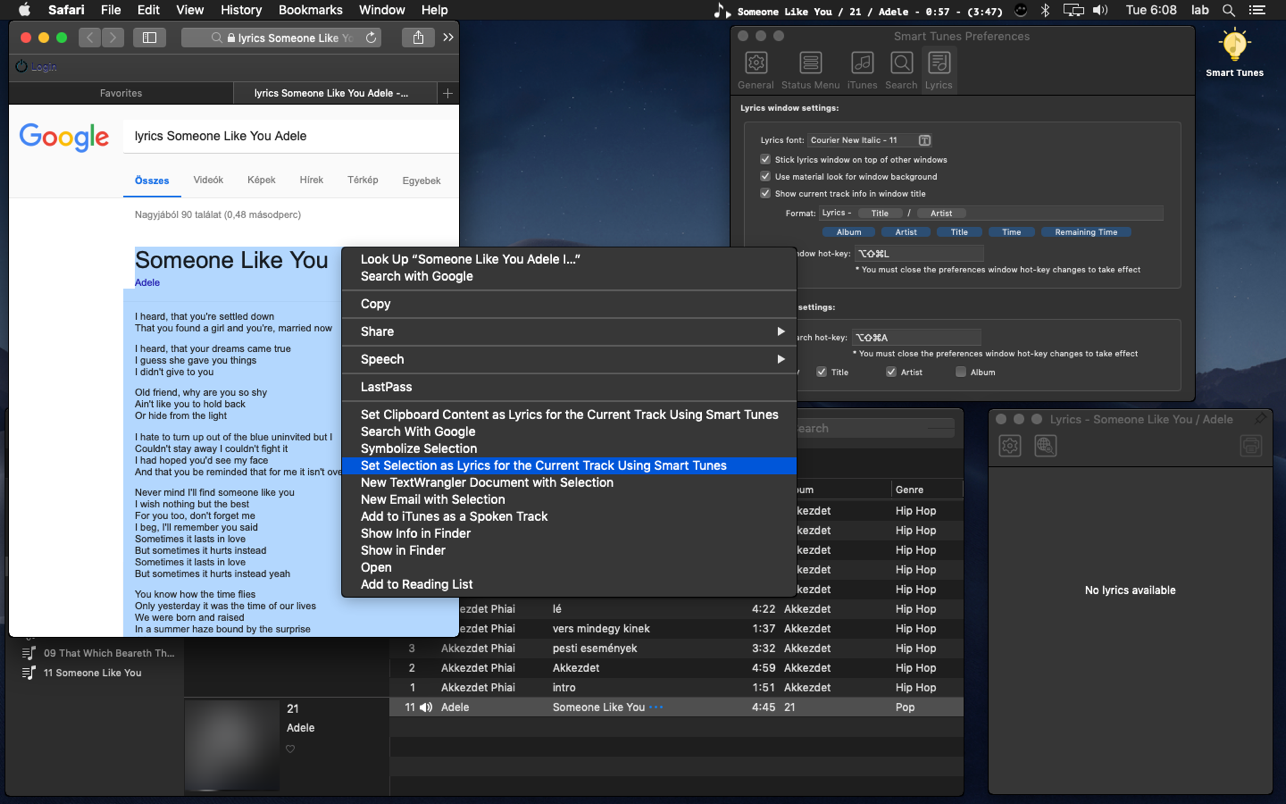
Task: Open the Search preferences pane
Action: pyautogui.click(x=901, y=70)
